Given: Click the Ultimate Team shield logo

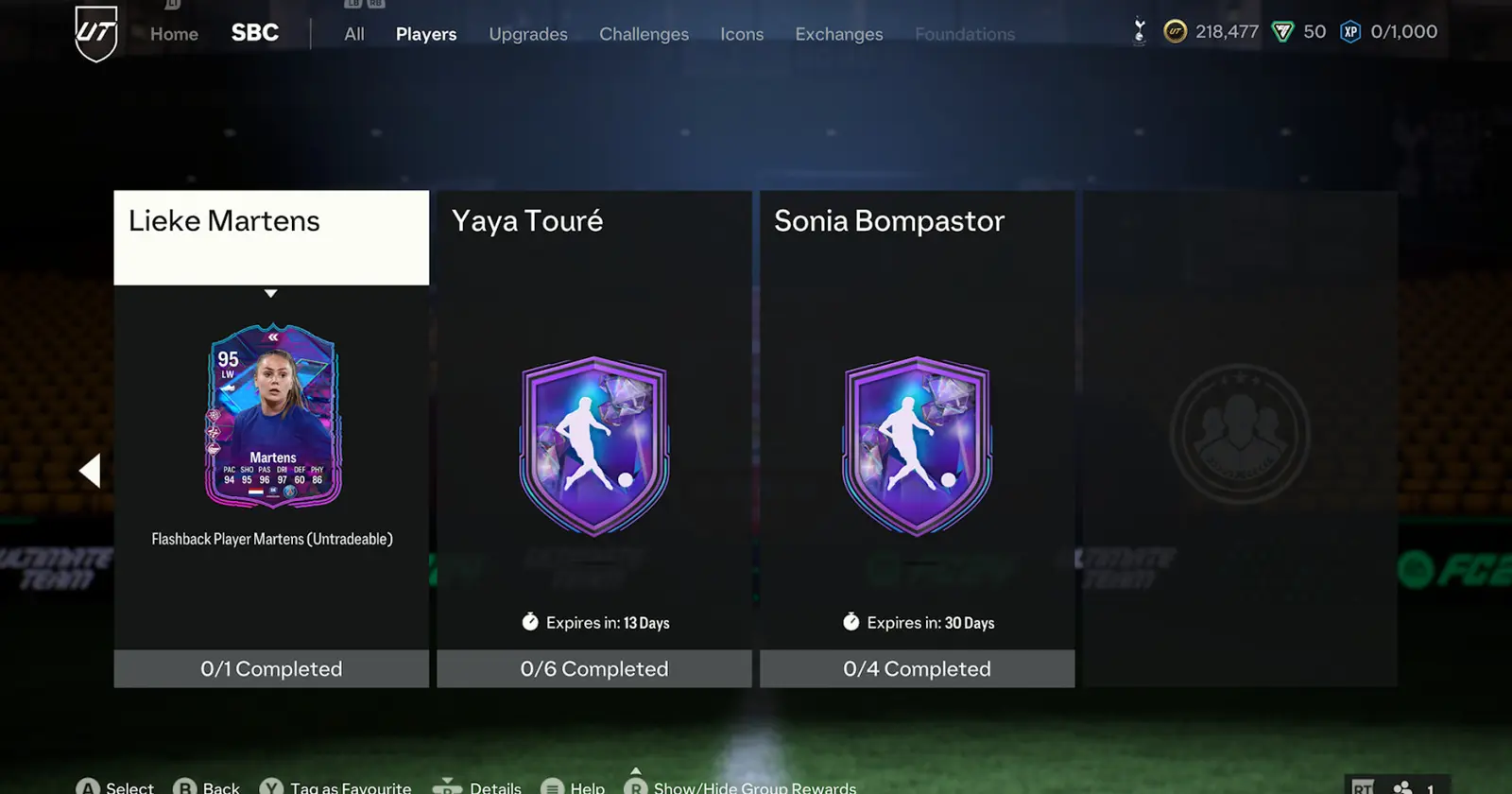Looking at the screenshot, I should tap(96, 33).
